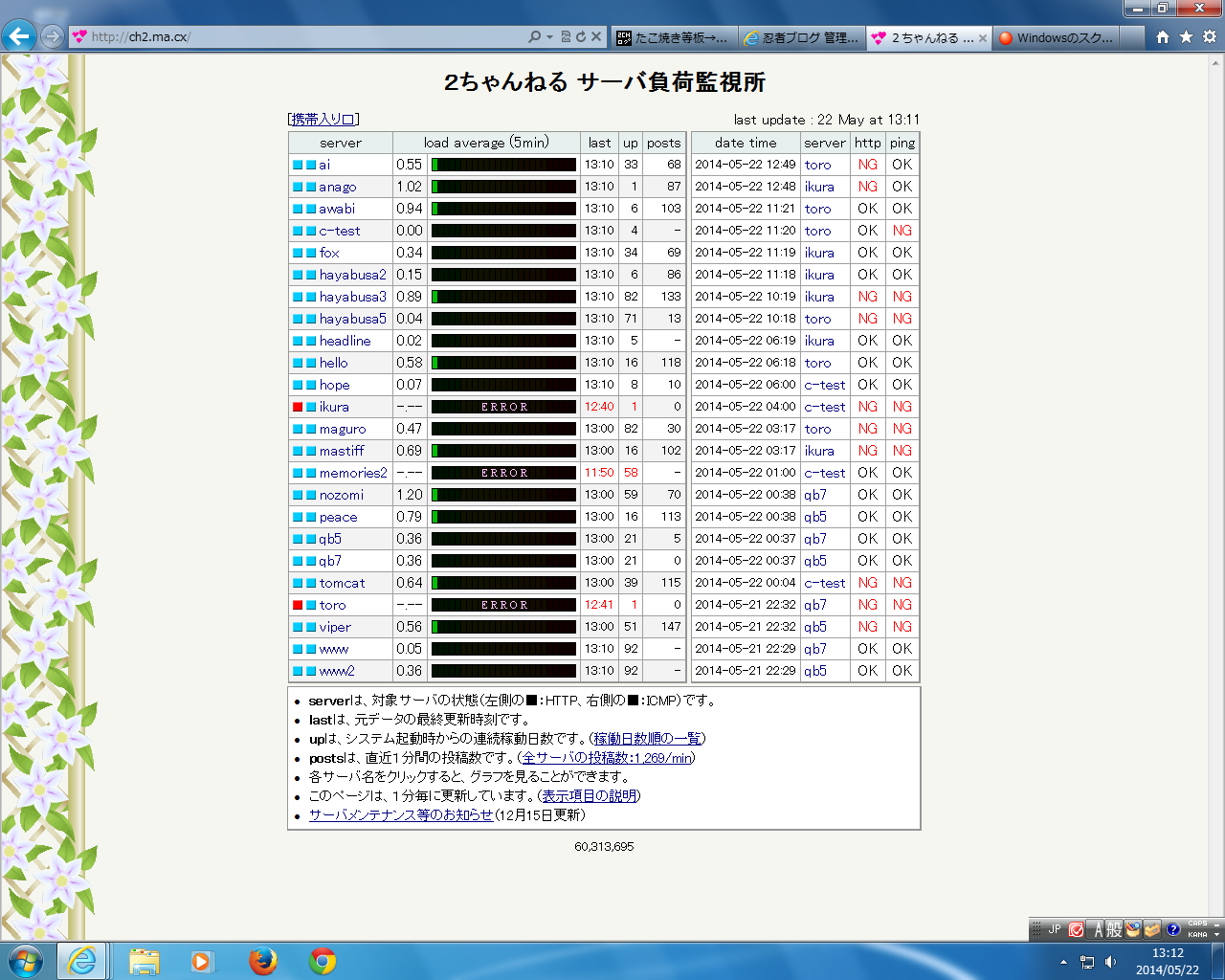Viewport: 1225px width, 980px height.
Task: Click the search magnifier in the address bar
Action: pyautogui.click(x=534, y=36)
